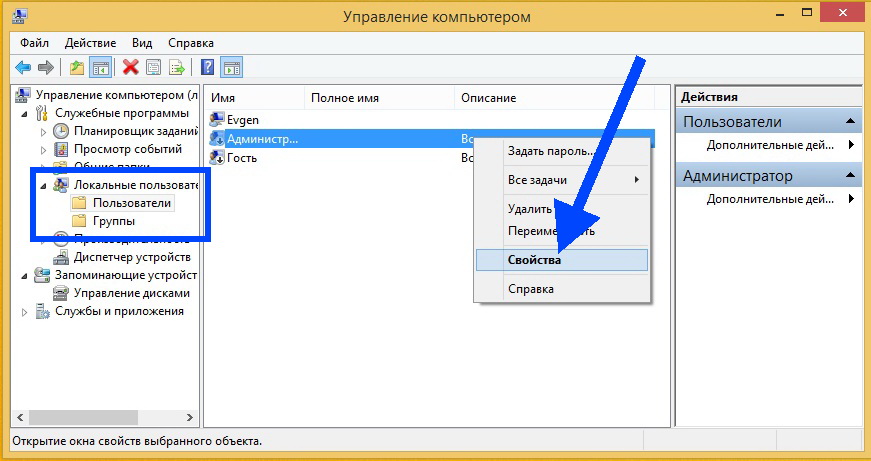The height and width of the screenshot is (461, 871).
Task: Sort by the Полное имя column header
Action: coord(379,98)
